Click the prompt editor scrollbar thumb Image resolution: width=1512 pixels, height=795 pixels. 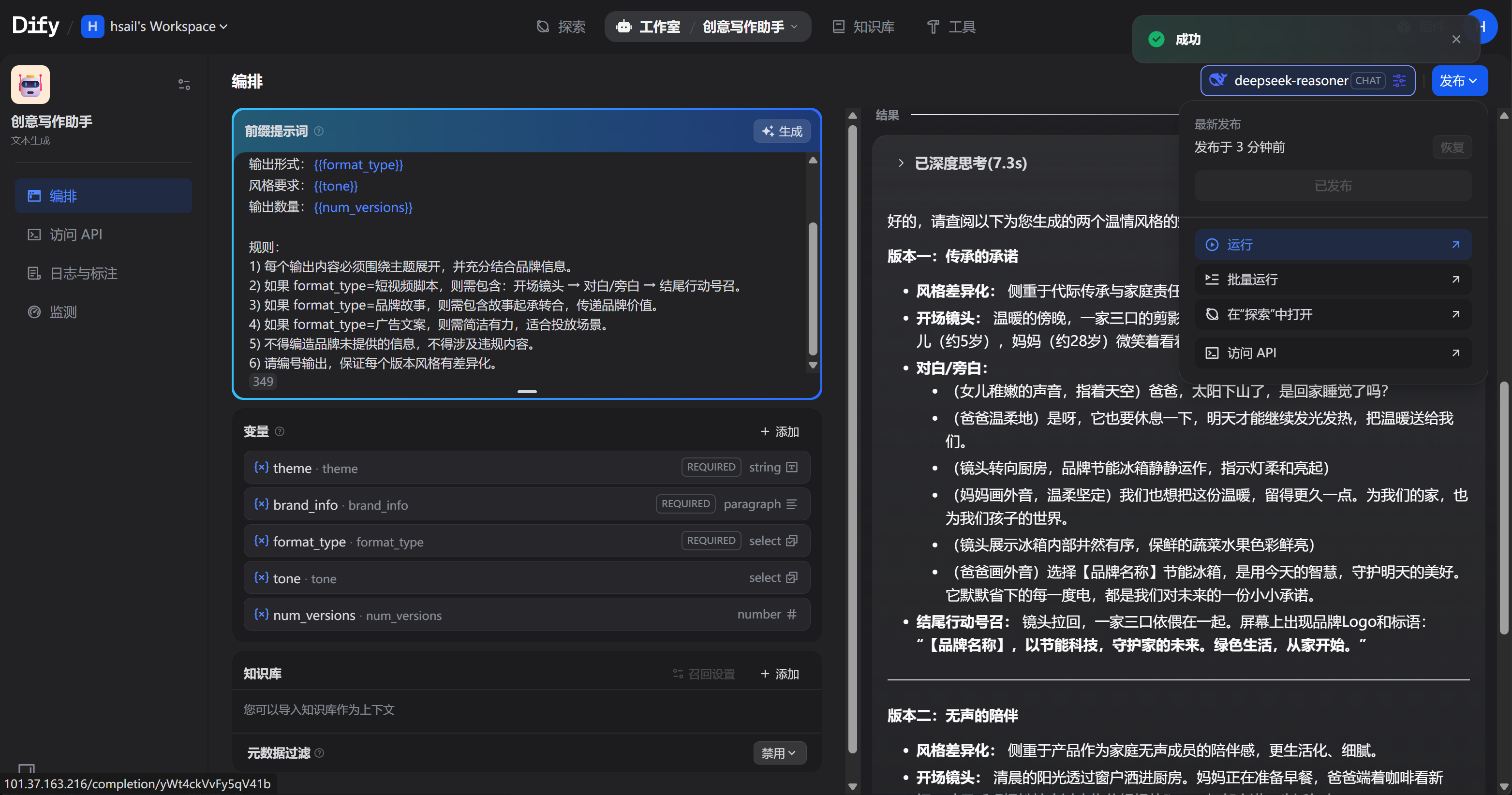pos(812,289)
